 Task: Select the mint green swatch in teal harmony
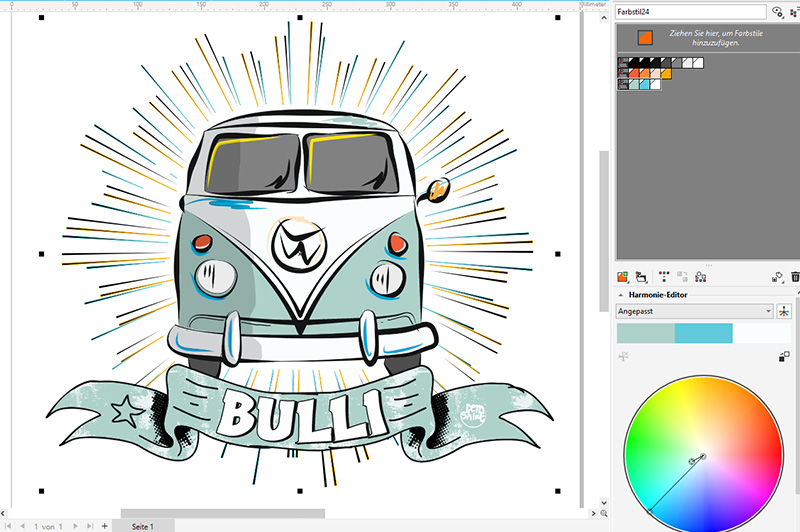pos(634,84)
